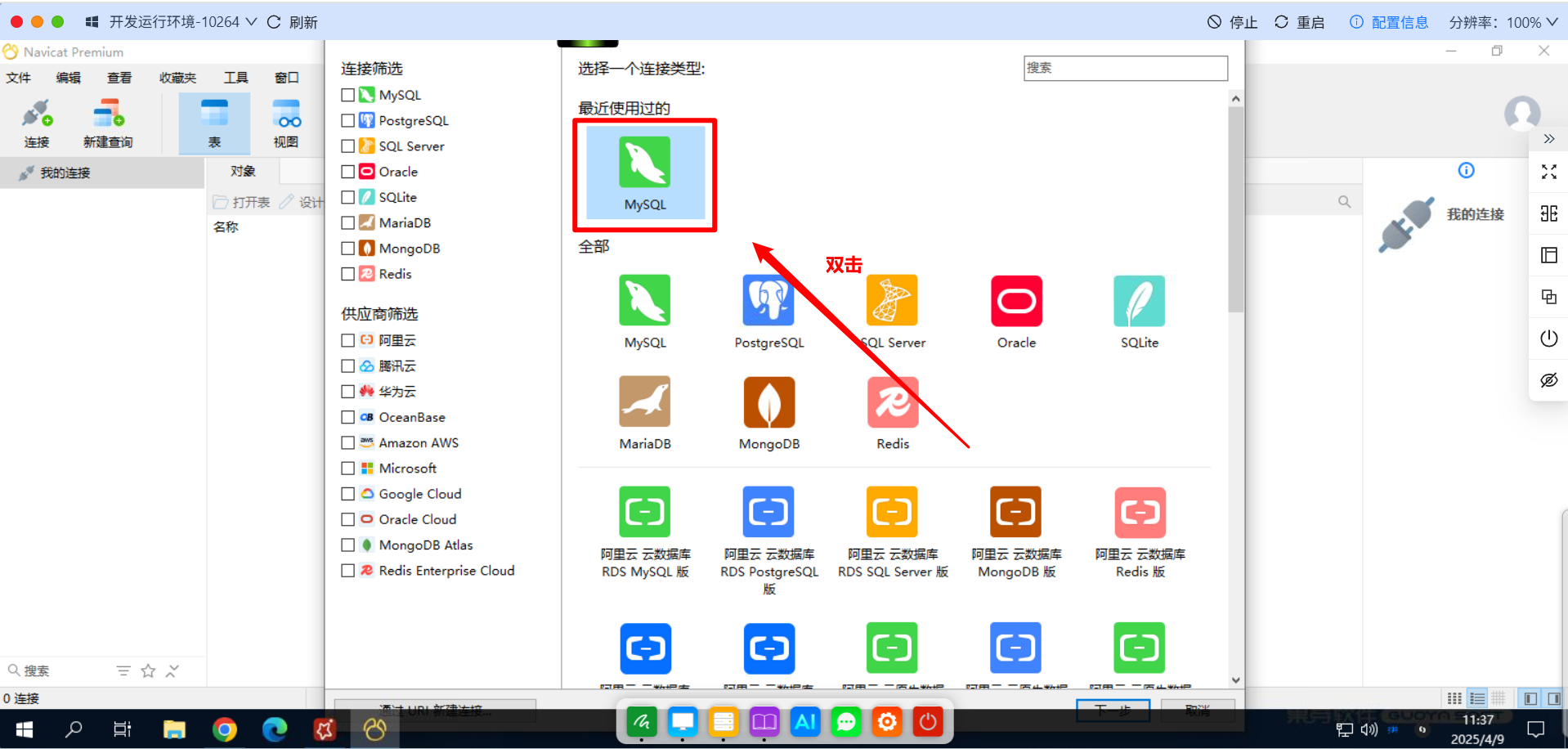1568x749 pixels.
Task: Expand the side strip double-chevron
Action: [1548, 139]
